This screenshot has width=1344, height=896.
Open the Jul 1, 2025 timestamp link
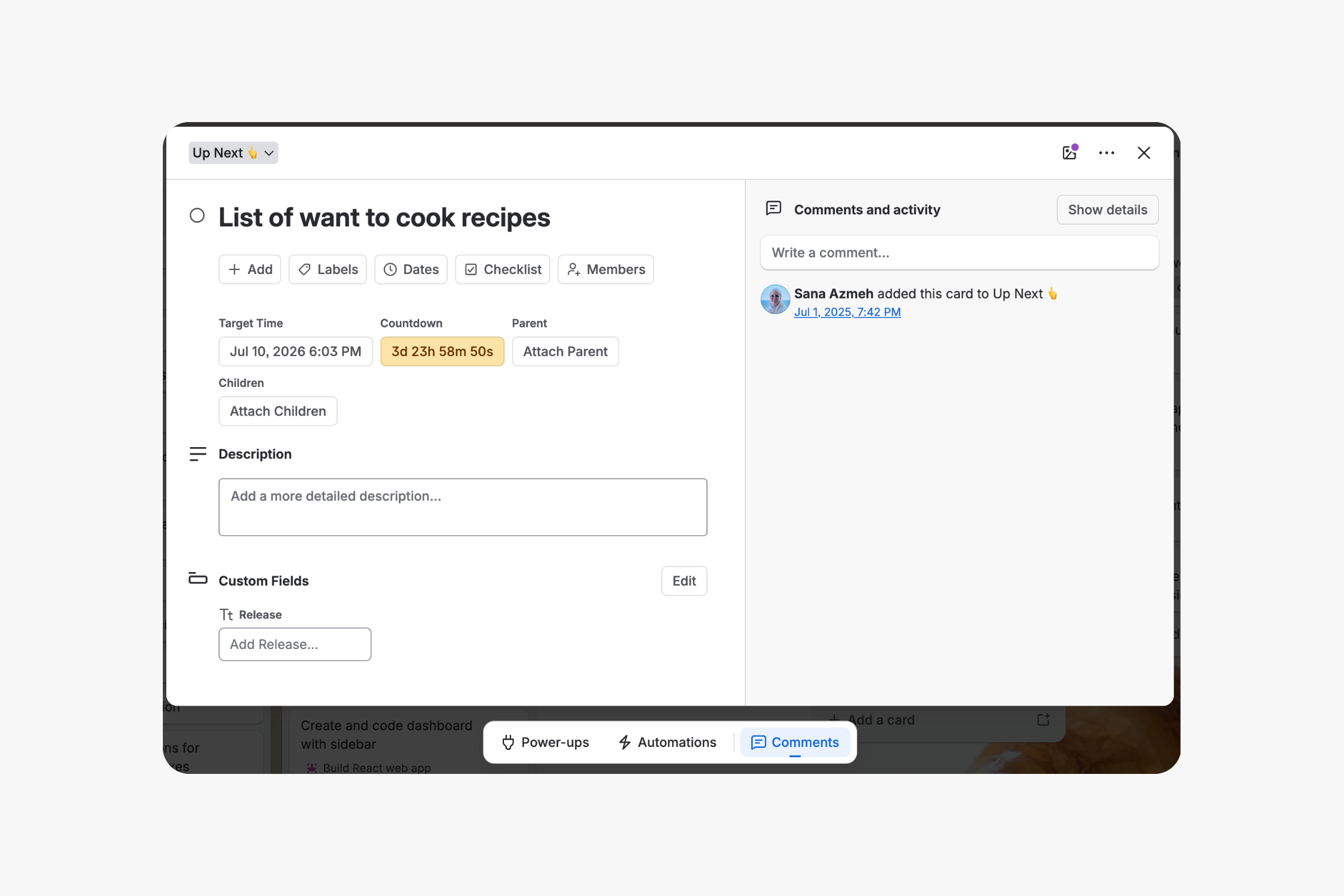[847, 312]
